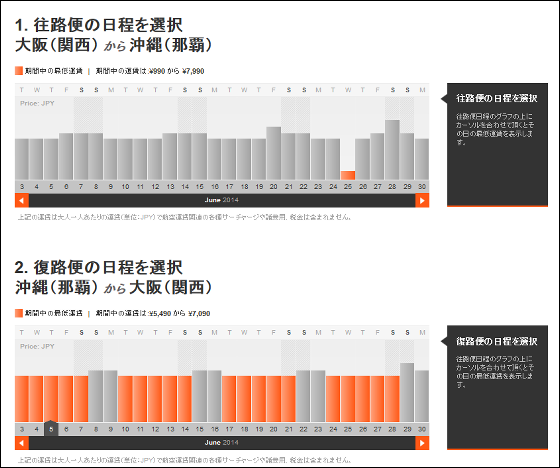Select outbound fare bar for June 20
Viewport: 560px width, 468px height.
[274, 153]
